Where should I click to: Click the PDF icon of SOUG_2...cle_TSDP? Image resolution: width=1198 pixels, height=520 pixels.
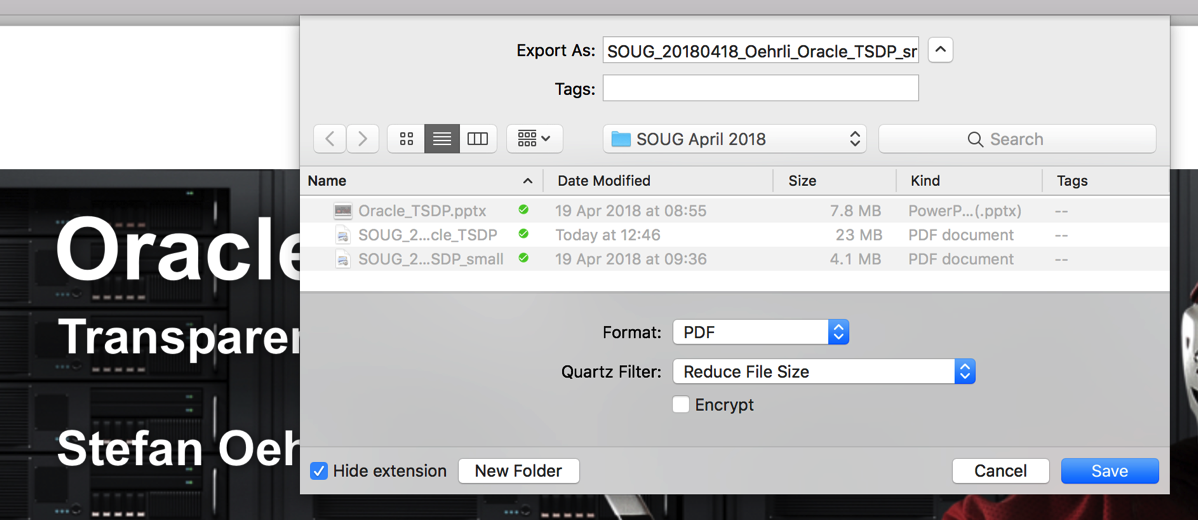pos(344,234)
